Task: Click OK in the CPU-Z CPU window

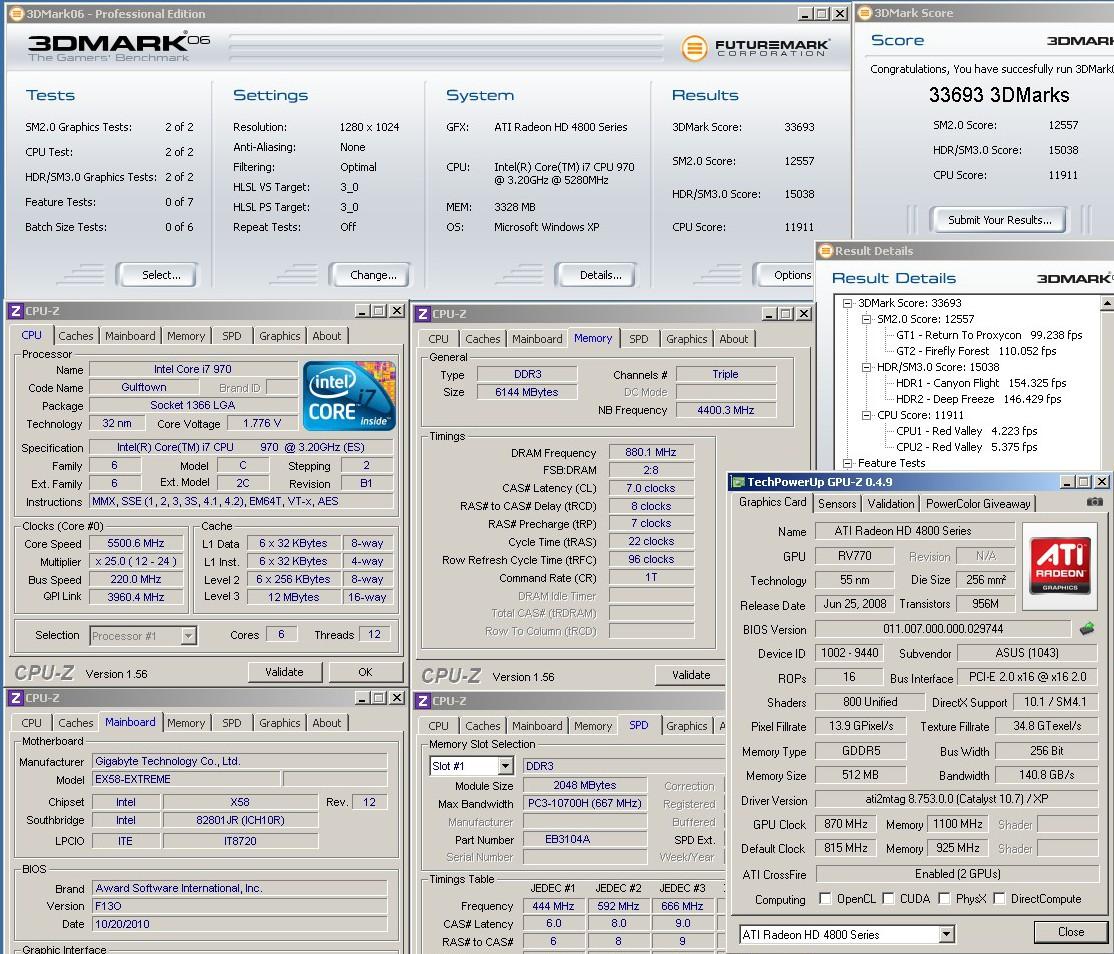Action: click(x=365, y=672)
